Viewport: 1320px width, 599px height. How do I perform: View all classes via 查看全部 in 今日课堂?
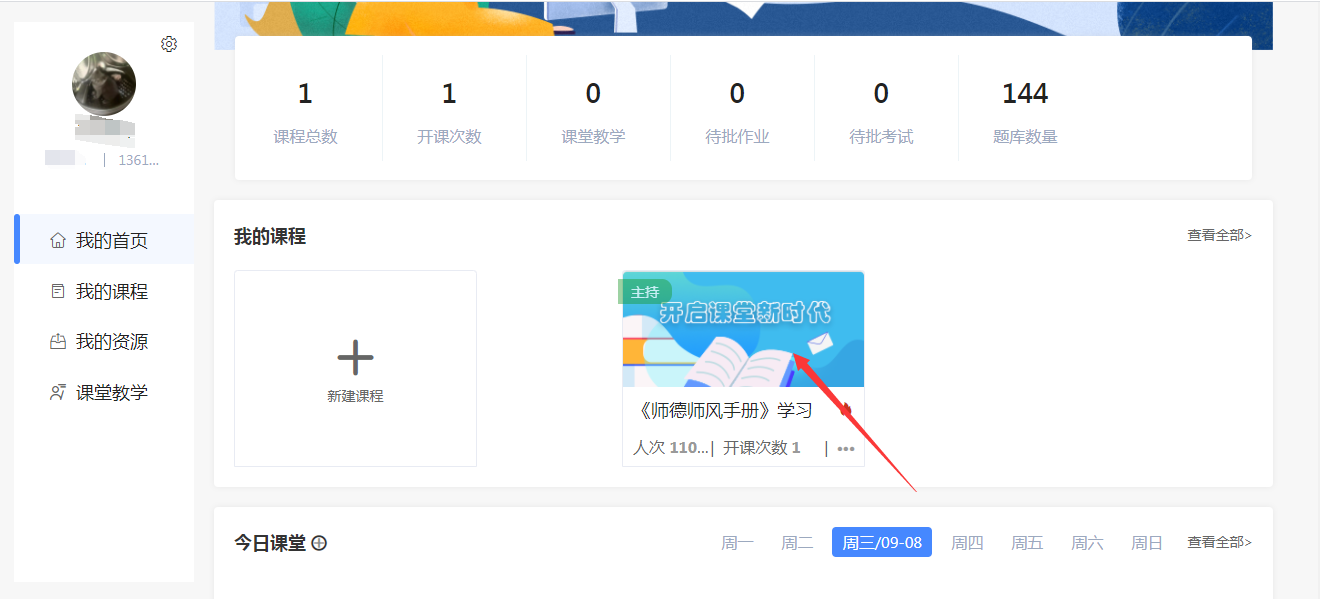tap(1219, 542)
